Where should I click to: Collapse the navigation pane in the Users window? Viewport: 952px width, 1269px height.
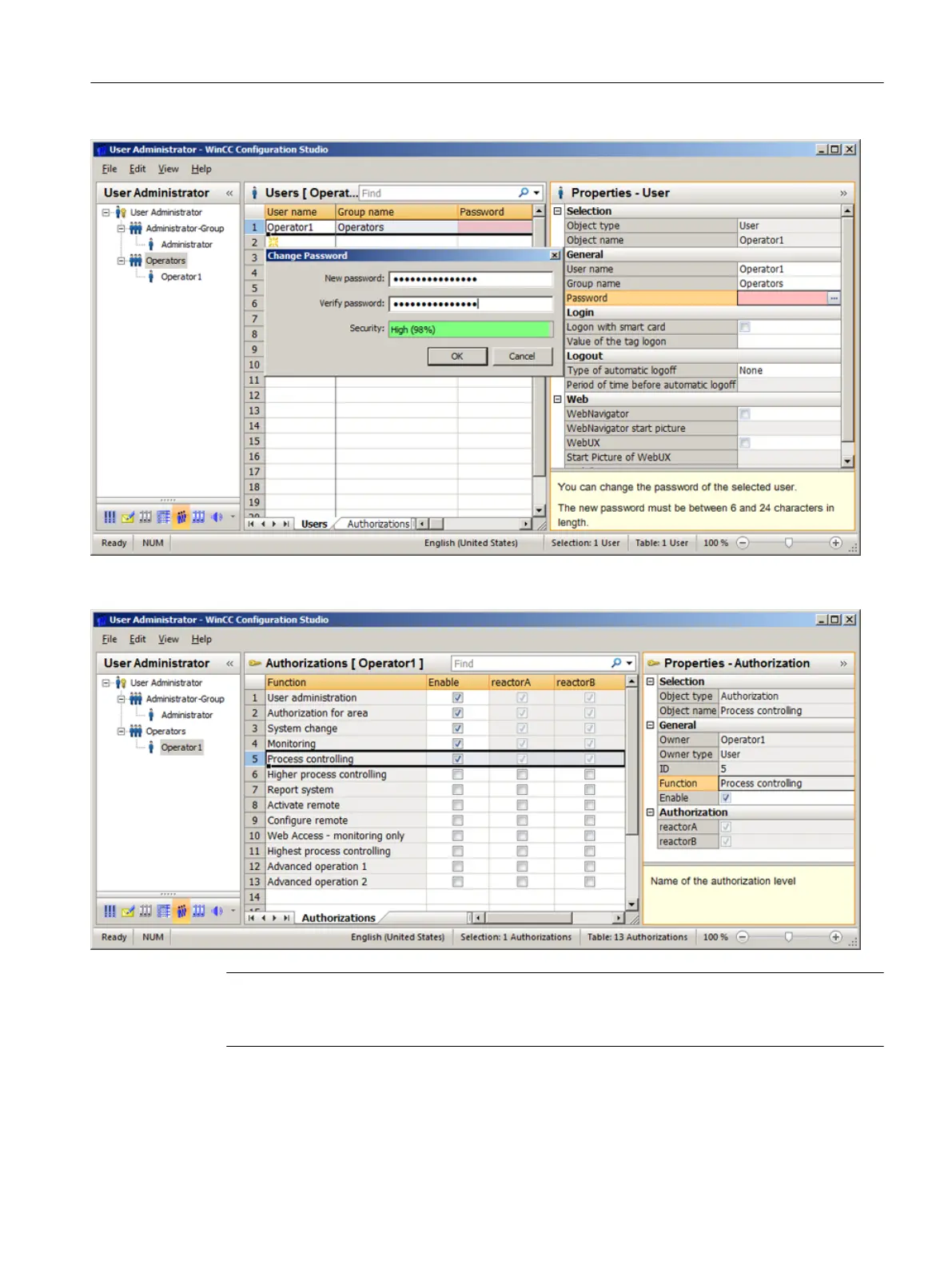click(x=229, y=193)
